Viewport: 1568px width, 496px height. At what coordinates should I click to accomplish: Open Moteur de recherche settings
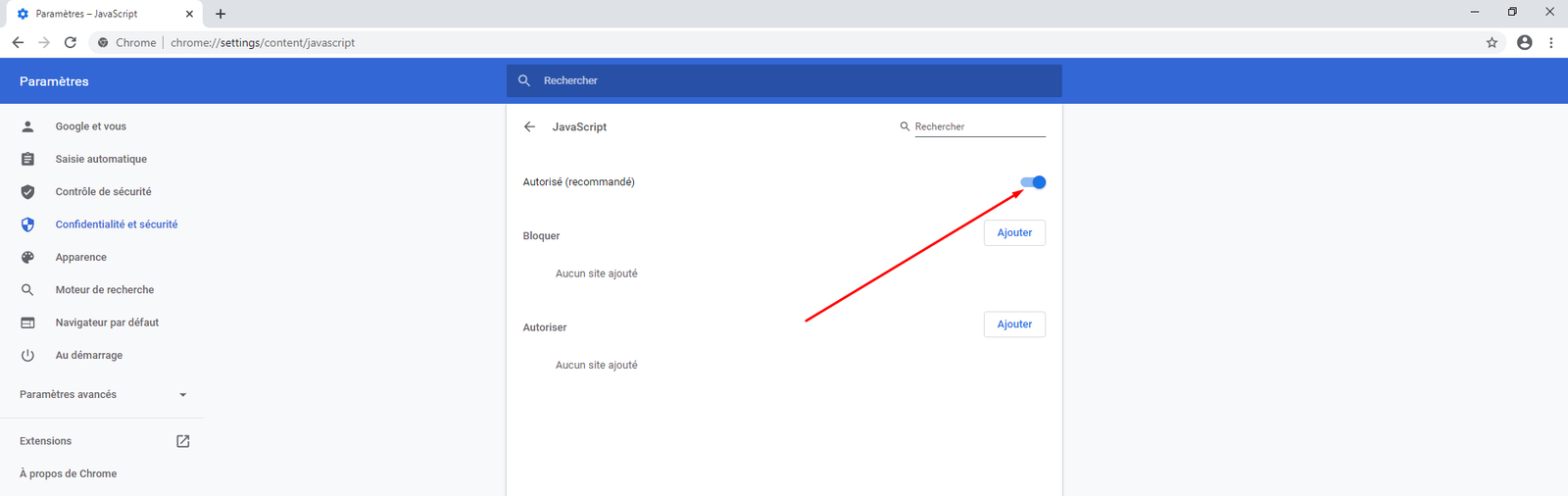pyautogui.click(x=104, y=290)
